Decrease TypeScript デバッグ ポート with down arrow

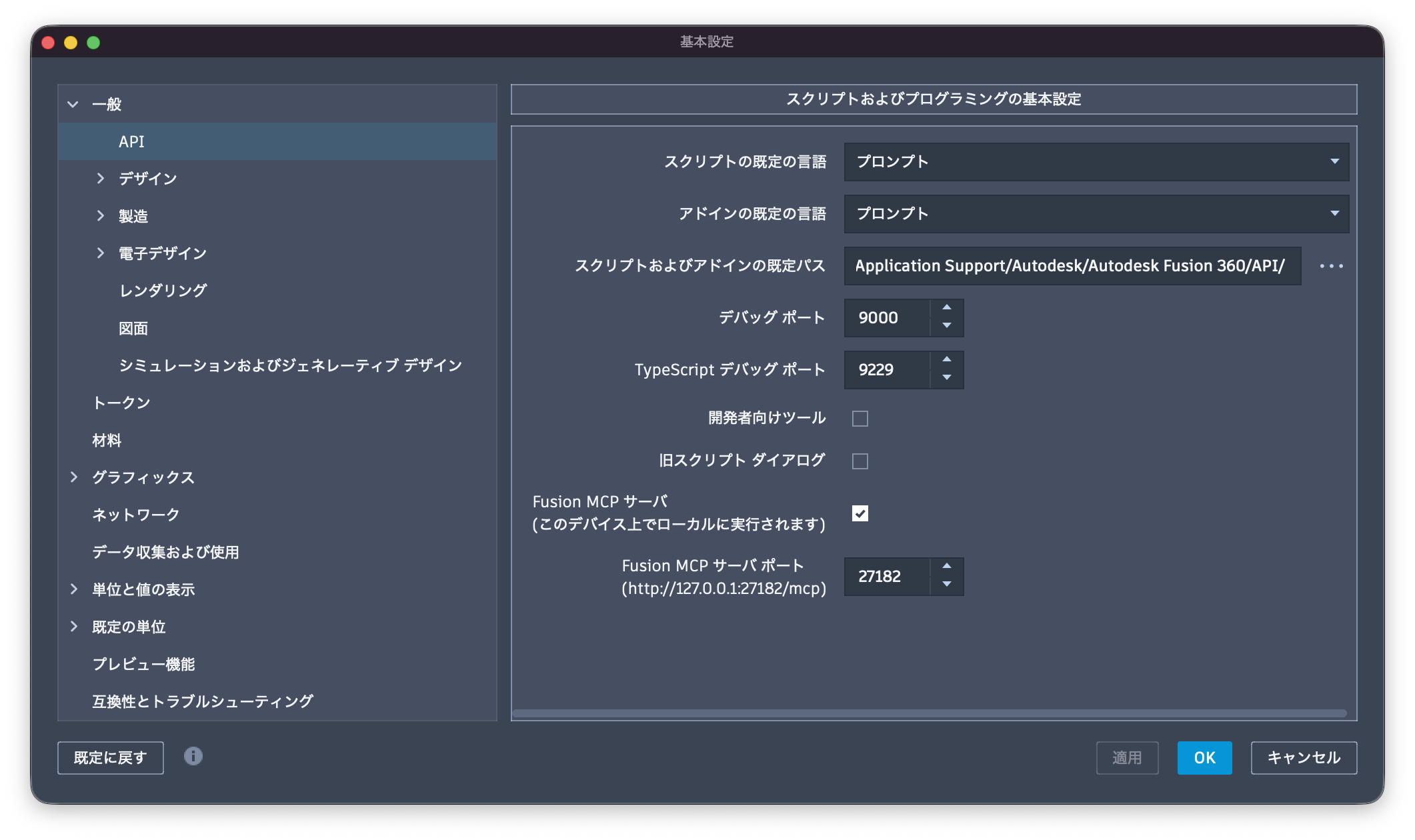tap(947, 377)
